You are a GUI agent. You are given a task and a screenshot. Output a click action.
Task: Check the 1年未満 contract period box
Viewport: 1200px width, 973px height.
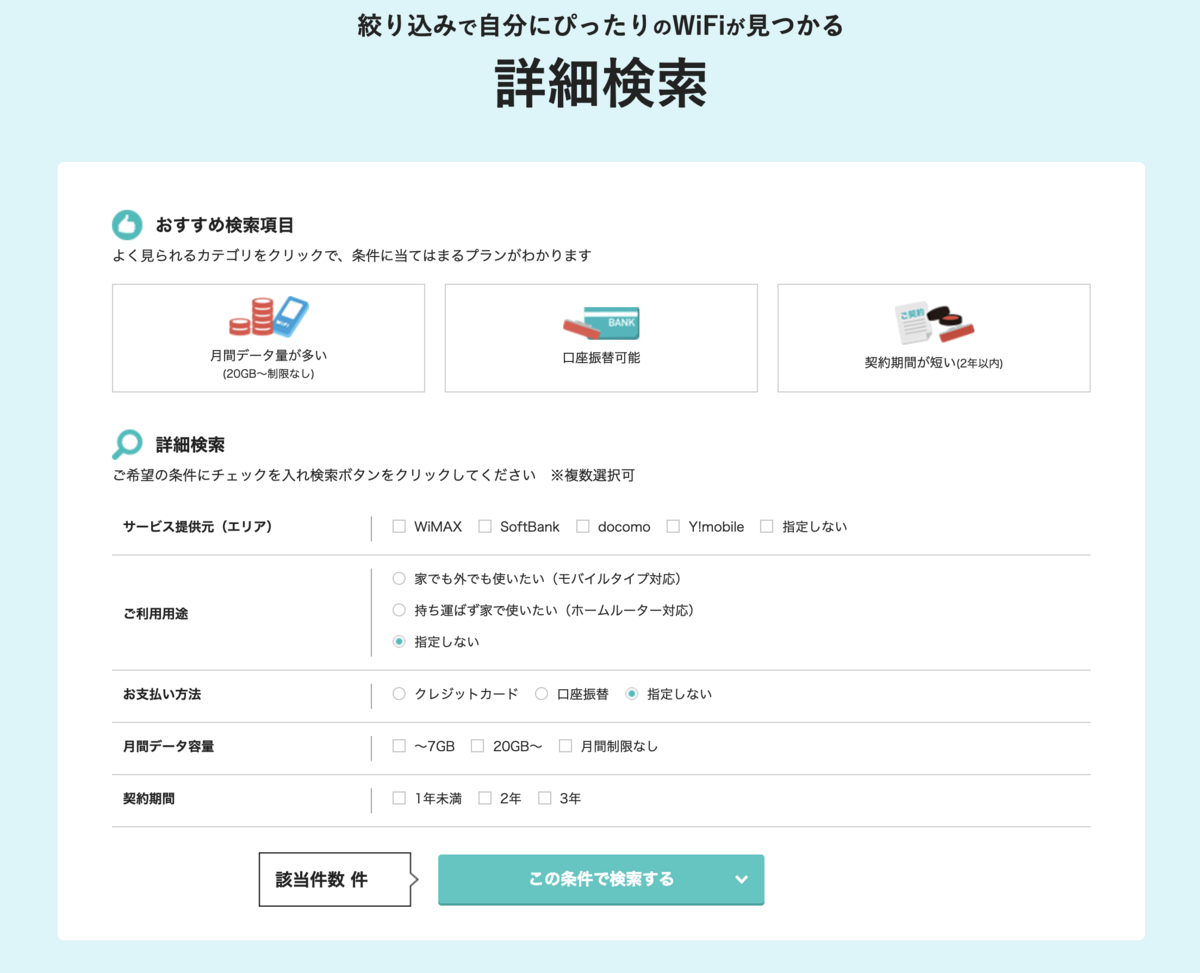[399, 798]
